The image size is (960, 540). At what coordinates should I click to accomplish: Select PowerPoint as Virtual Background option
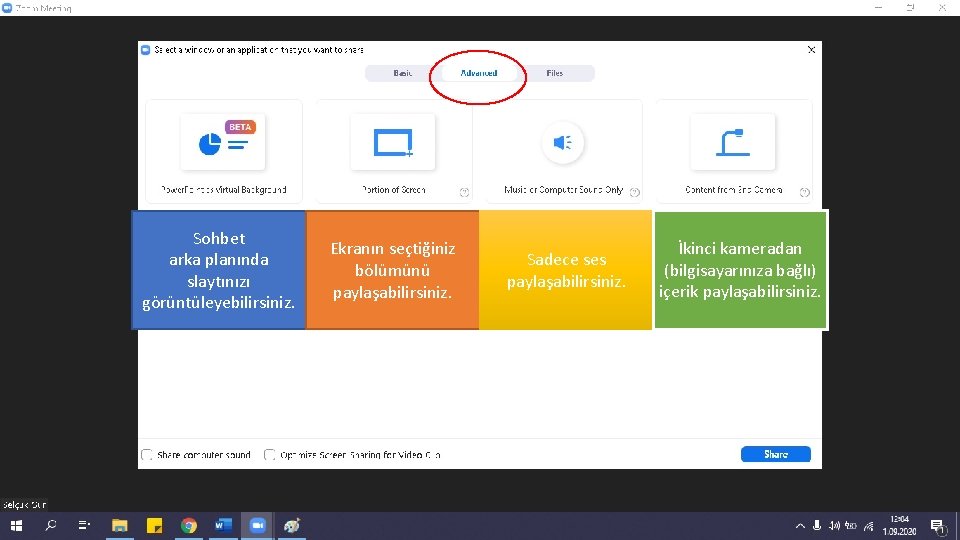(223, 151)
